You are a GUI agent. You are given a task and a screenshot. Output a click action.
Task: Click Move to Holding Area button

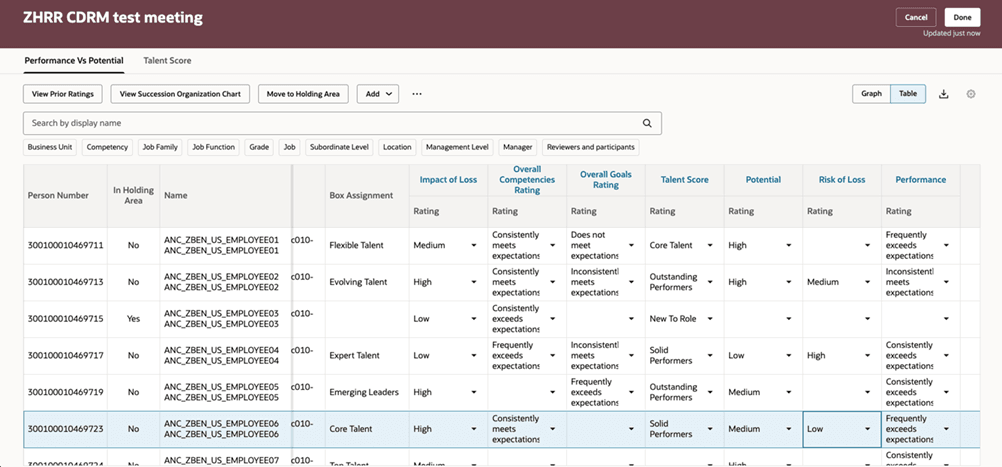tap(304, 94)
